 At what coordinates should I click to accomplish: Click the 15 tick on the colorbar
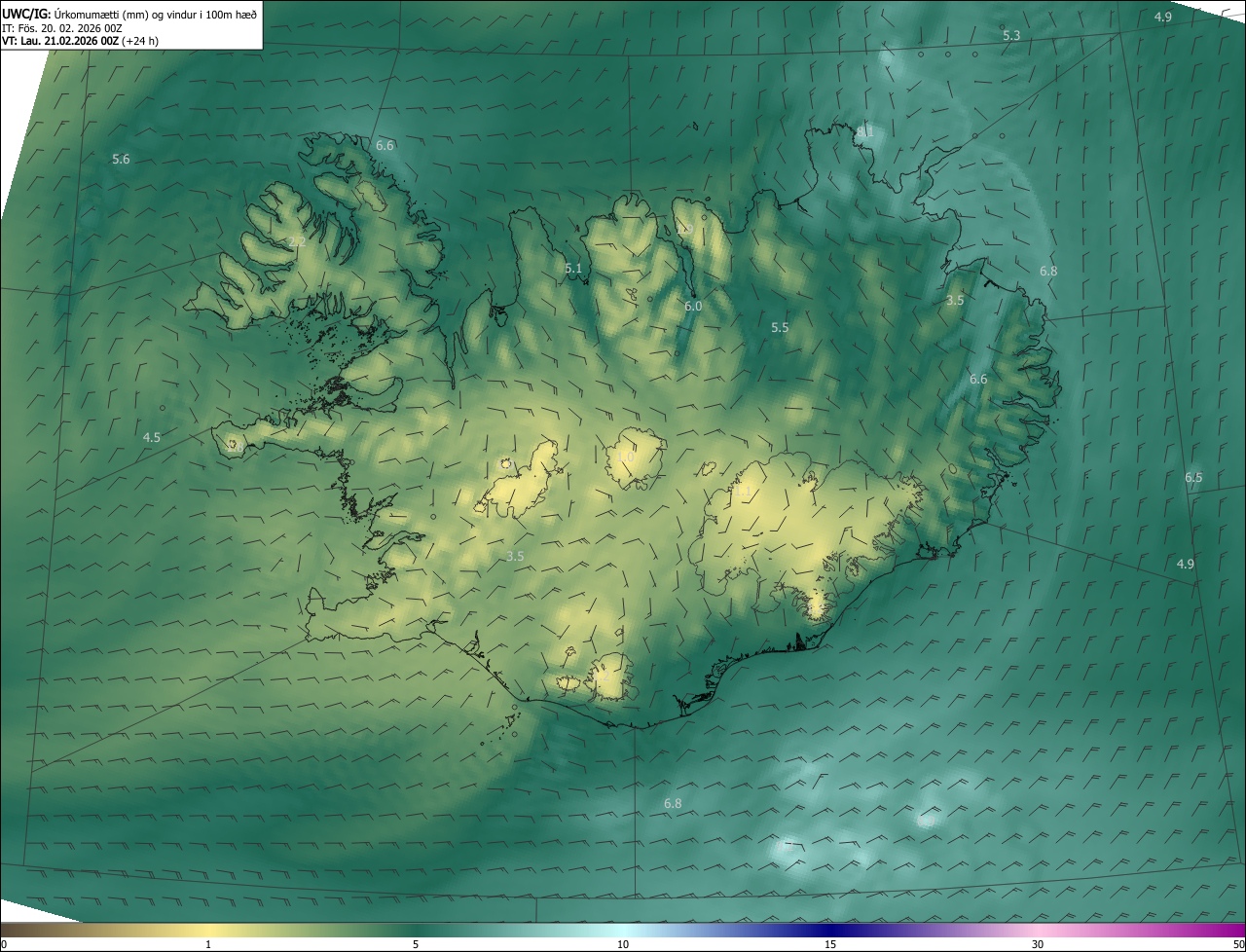click(830, 944)
